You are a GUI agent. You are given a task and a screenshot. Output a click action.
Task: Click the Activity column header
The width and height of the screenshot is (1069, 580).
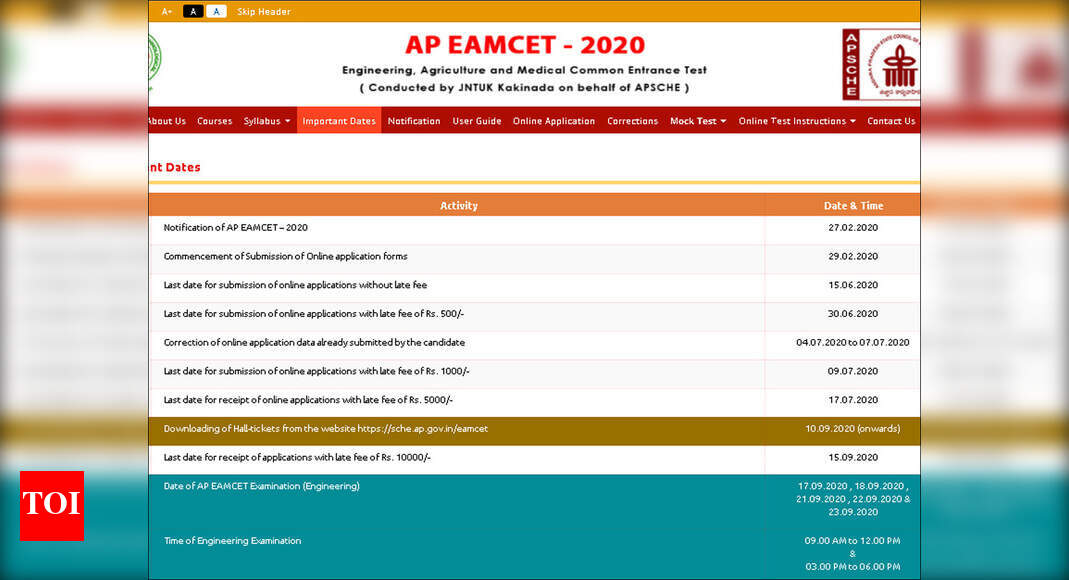(458, 205)
